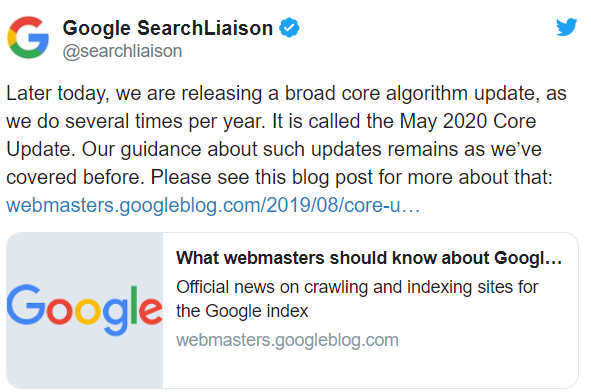Click the multicolor Google logo in card

84,310
